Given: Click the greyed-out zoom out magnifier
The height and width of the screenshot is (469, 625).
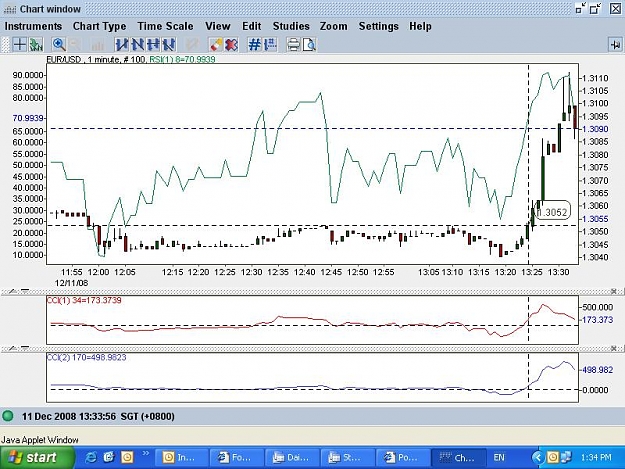Looking at the screenshot, I should [76, 44].
